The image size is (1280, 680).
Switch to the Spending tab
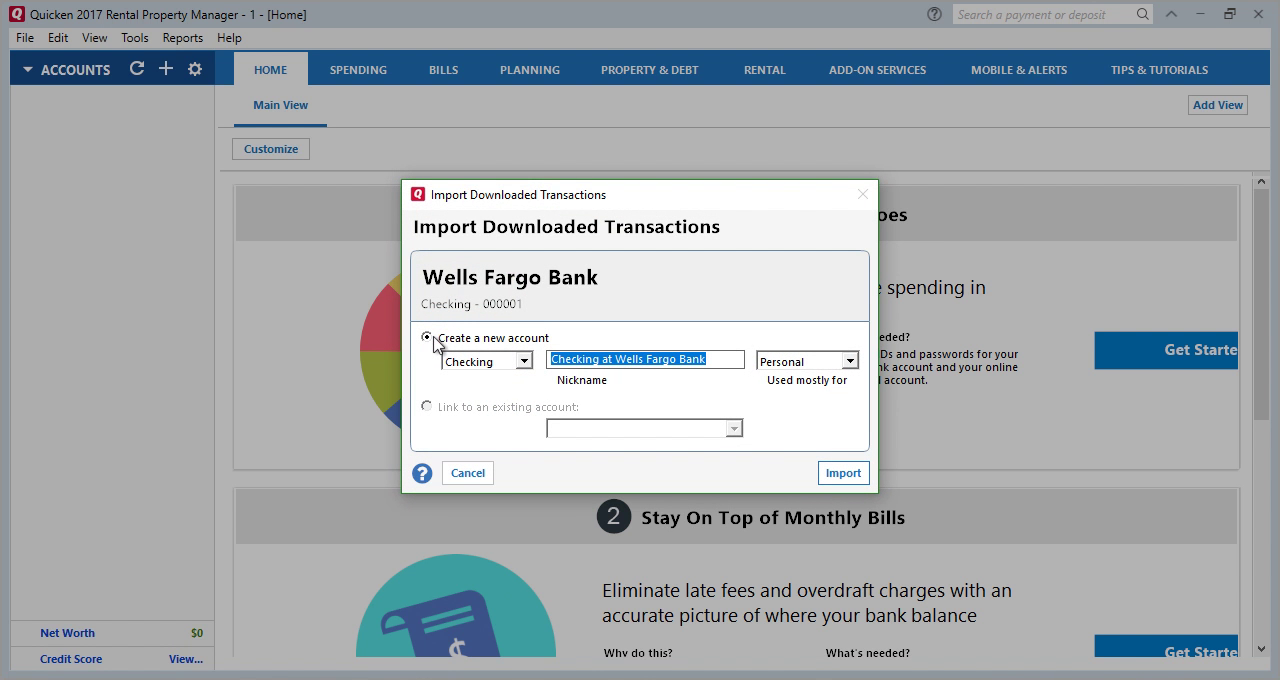(358, 70)
